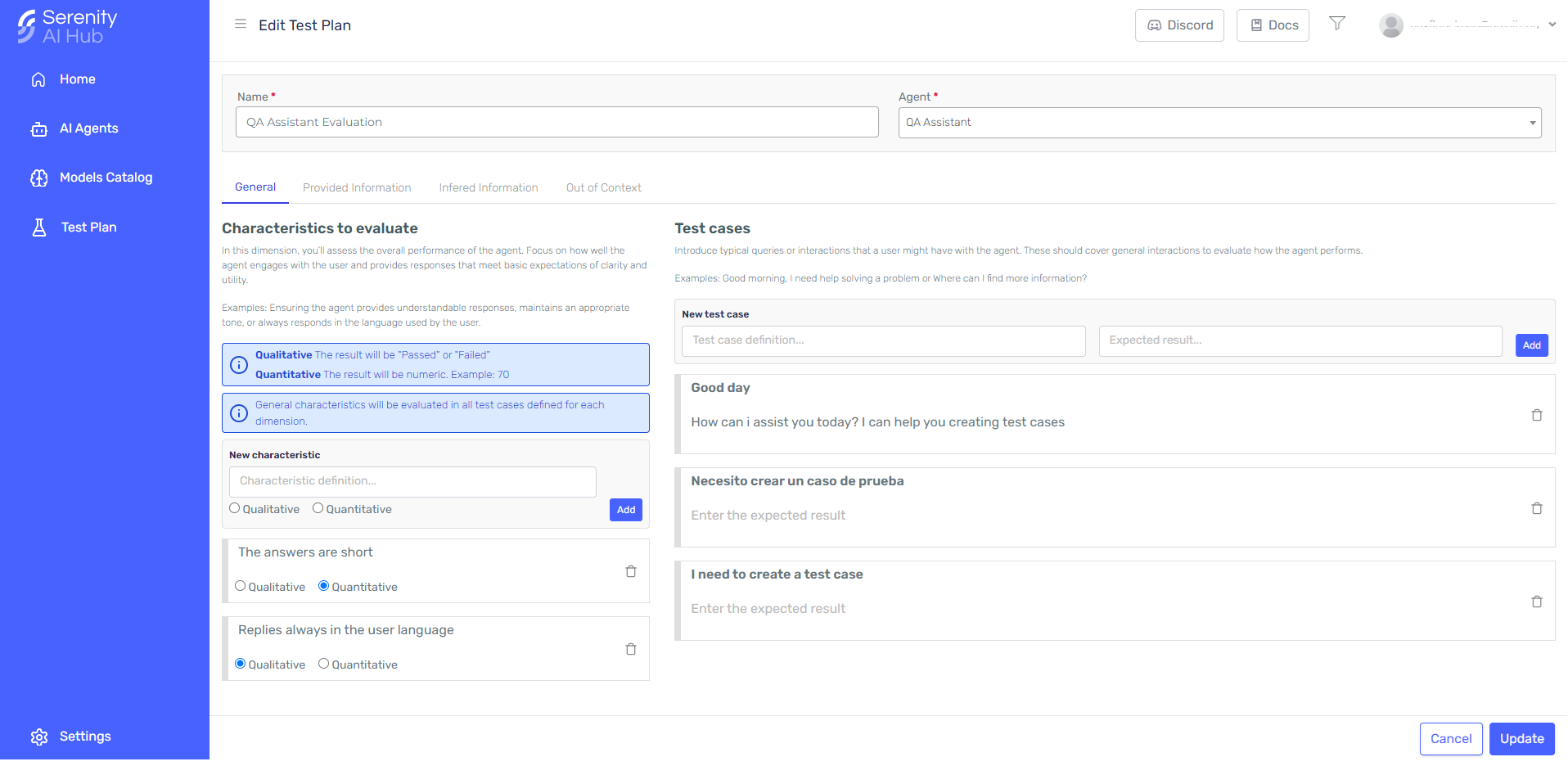The image size is (1568, 775).
Task: Delete the 'Good day' test case
Action: coord(1537,415)
